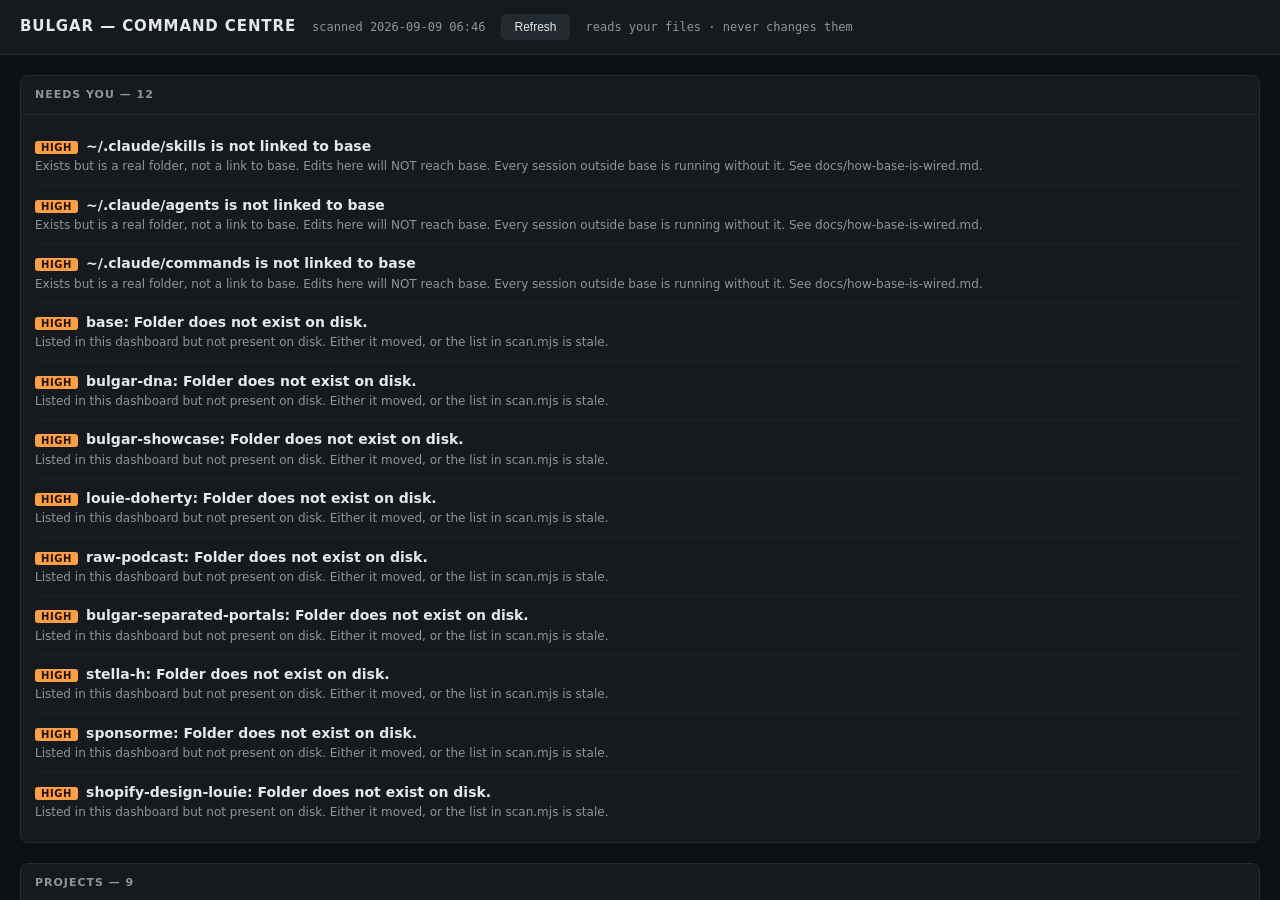Viewport: 1280px width, 900px height.
Task: Select 'stella-h: Folder does not exist' title
Action: [238, 674]
